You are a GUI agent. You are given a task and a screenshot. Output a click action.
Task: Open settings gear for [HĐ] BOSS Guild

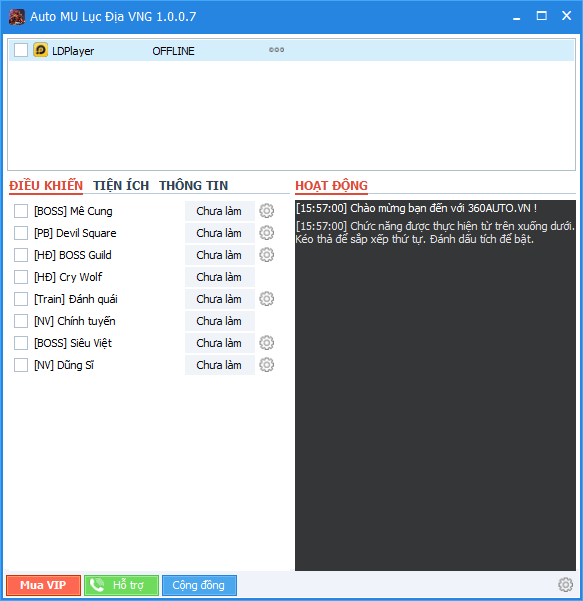tap(266, 255)
